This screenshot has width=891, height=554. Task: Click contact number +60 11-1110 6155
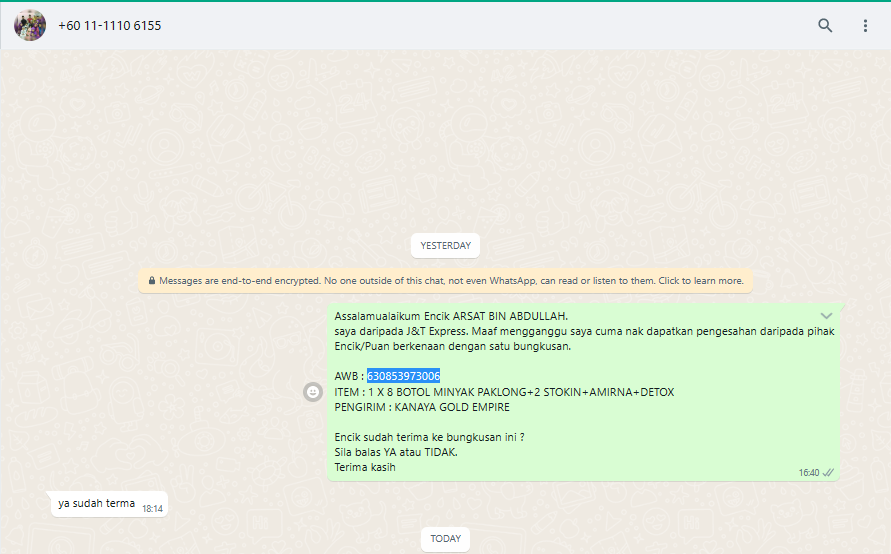coord(109,26)
